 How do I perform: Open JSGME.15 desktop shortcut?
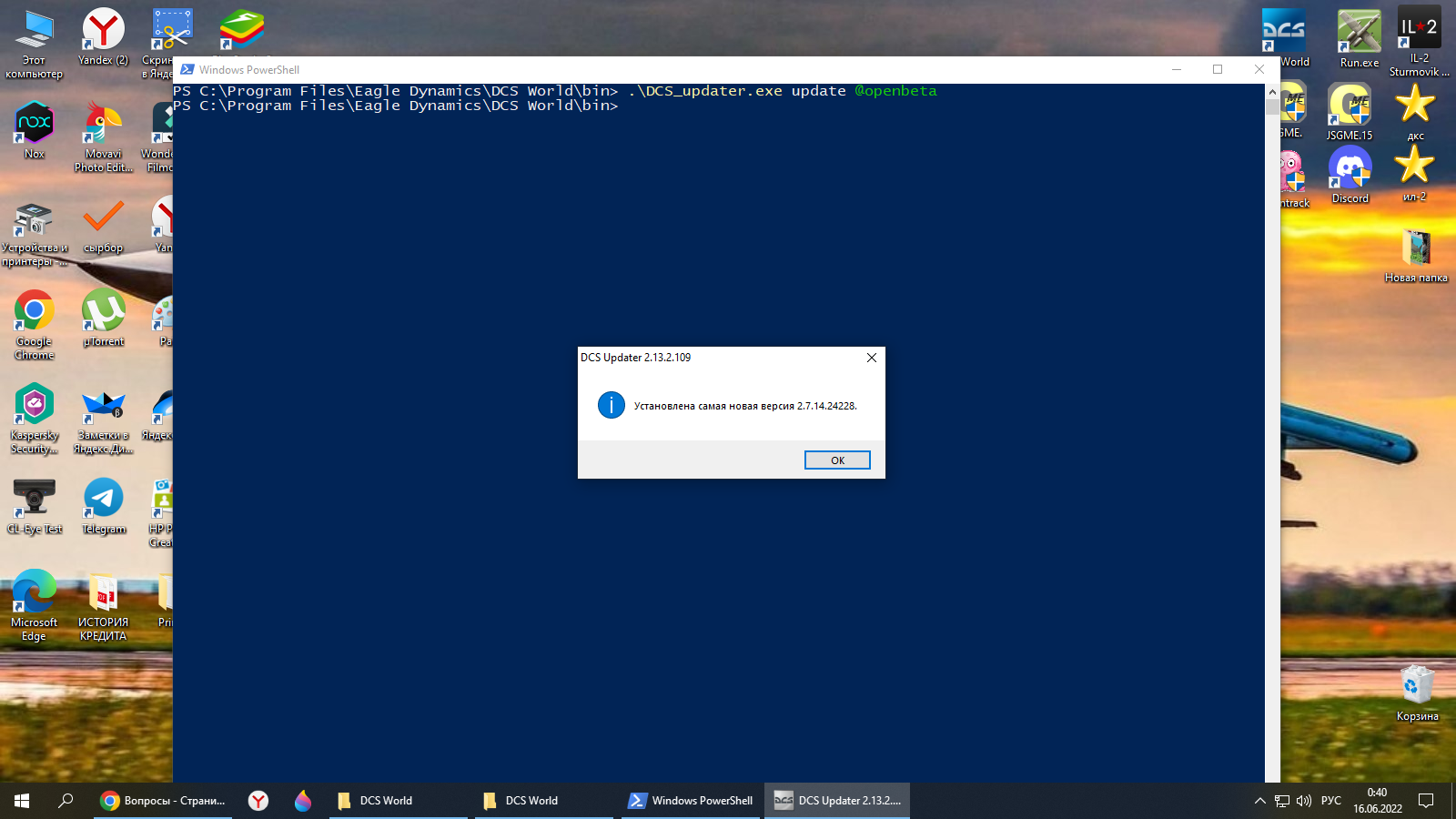1350,112
